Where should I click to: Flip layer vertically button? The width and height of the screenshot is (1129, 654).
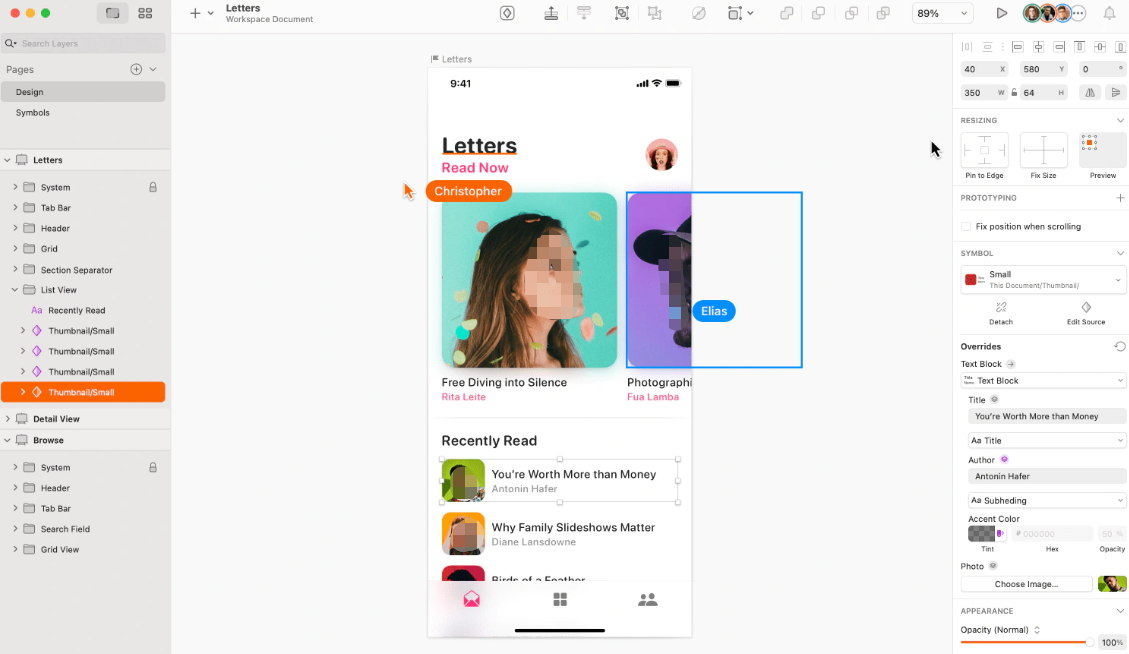click(x=1115, y=92)
